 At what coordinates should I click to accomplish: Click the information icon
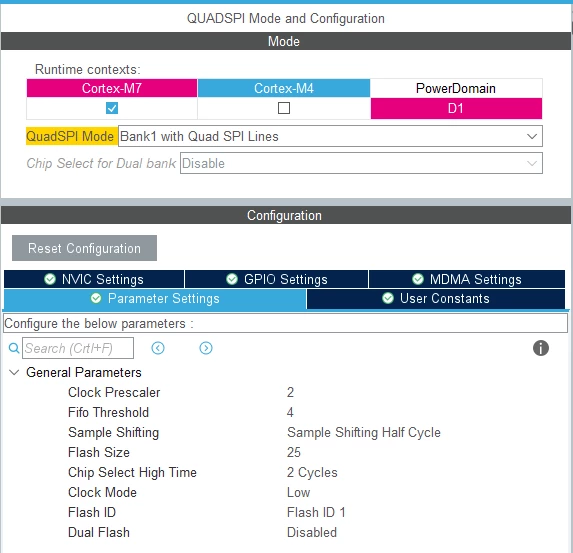coord(540,348)
